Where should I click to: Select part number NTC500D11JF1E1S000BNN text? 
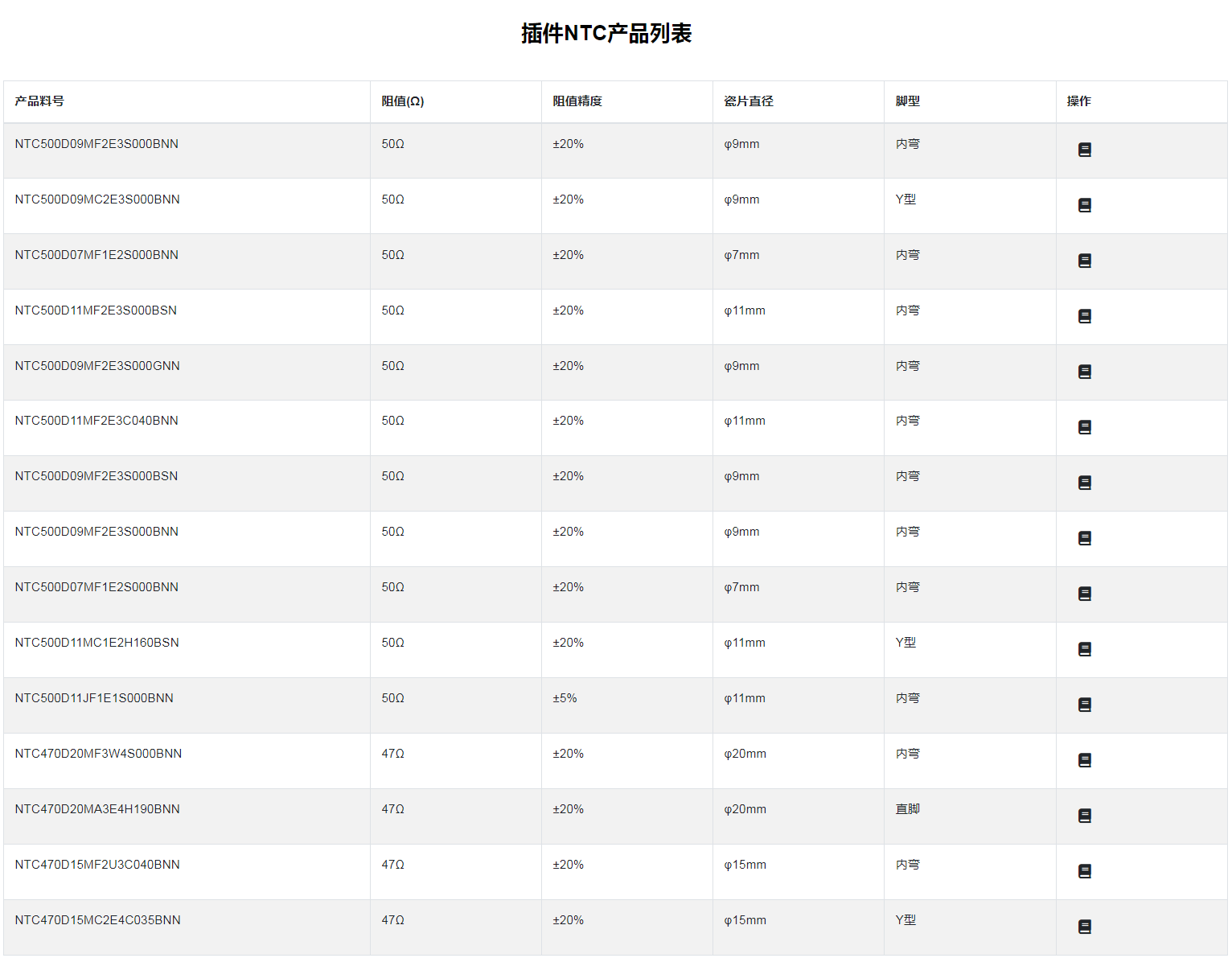point(94,698)
